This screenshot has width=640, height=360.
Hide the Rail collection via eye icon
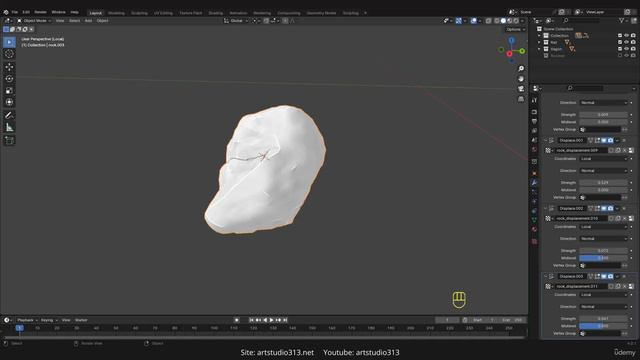[627, 42]
